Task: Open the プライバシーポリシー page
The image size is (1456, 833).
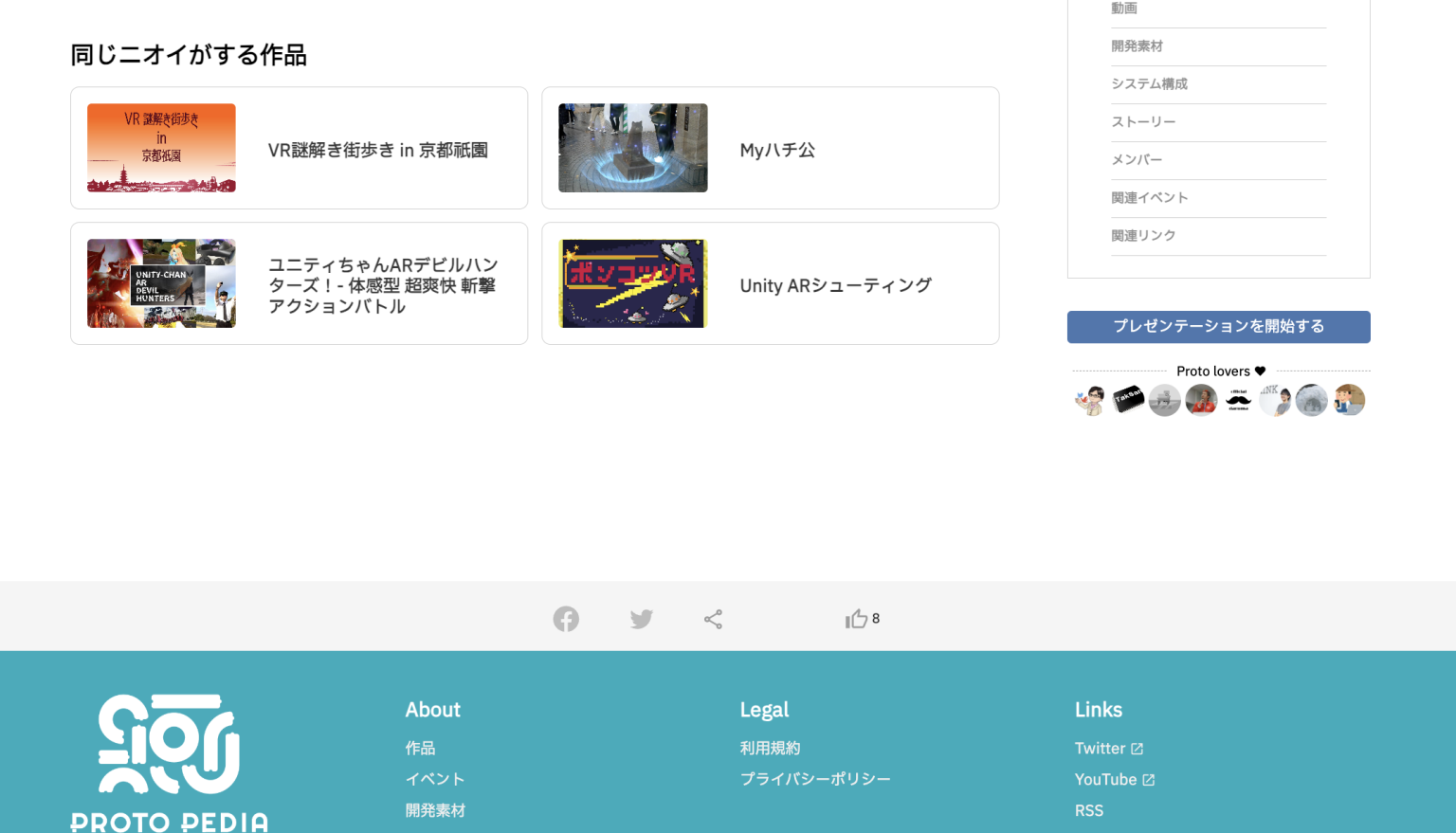Action: pos(815,778)
